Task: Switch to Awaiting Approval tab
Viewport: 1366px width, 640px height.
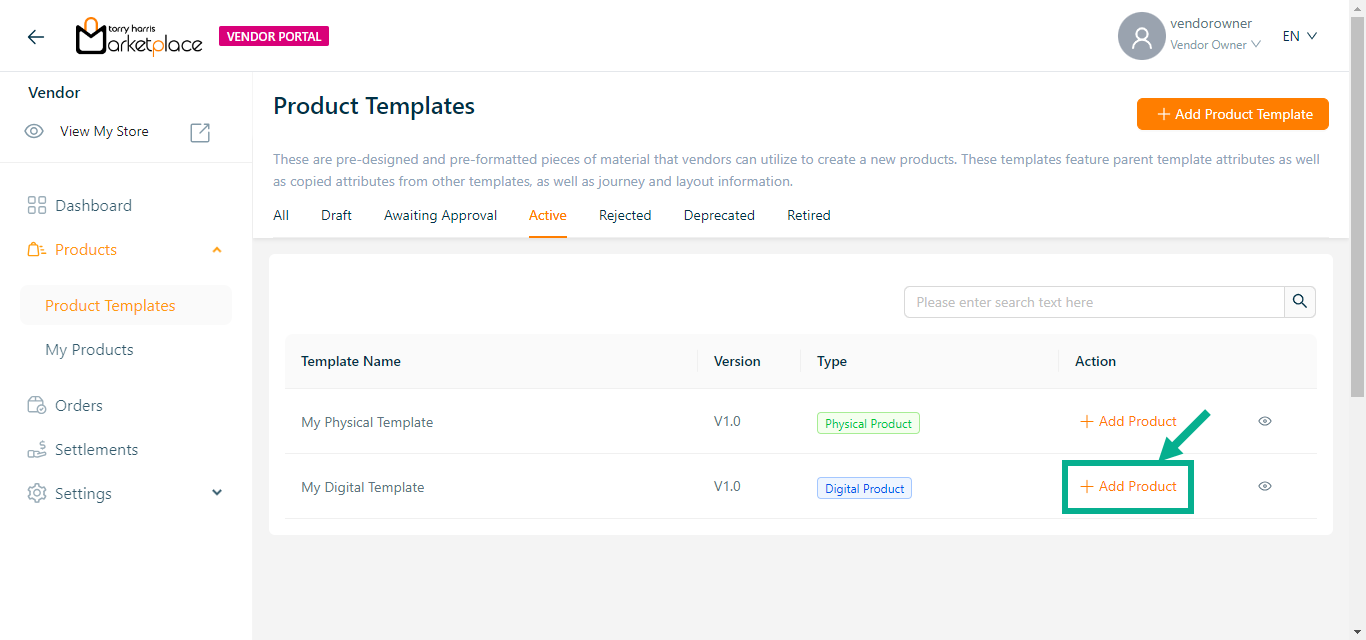Action: (x=440, y=216)
